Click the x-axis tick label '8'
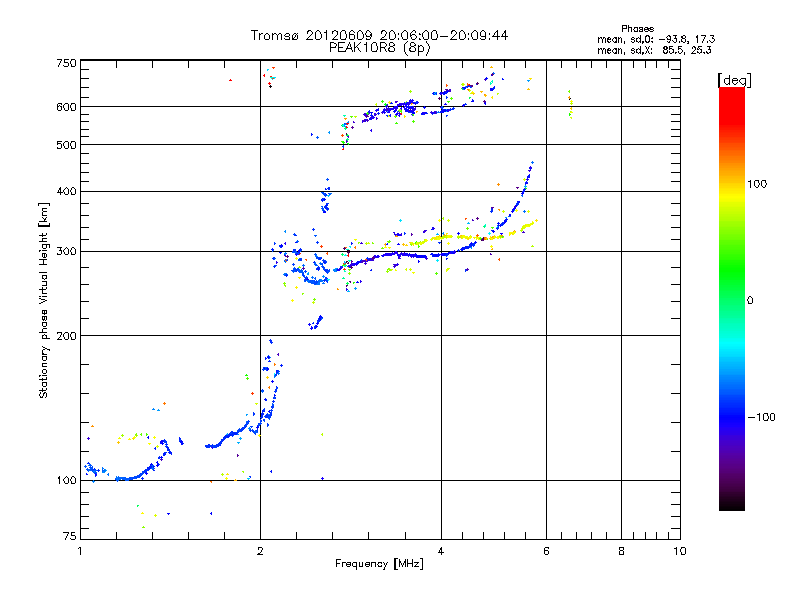Viewport: 800px width, 600px height. pos(621,551)
